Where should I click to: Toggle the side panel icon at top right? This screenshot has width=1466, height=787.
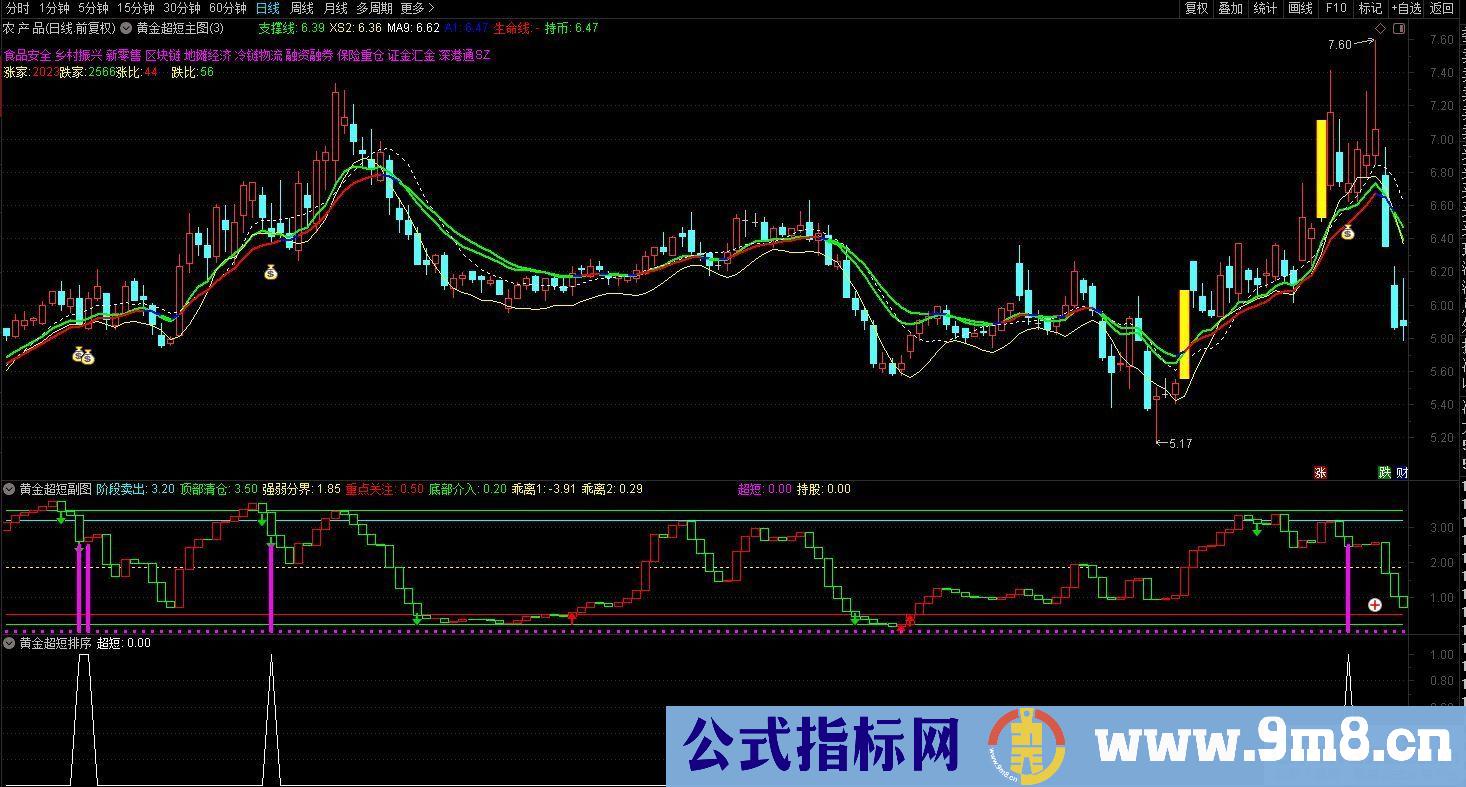click(x=1398, y=29)
